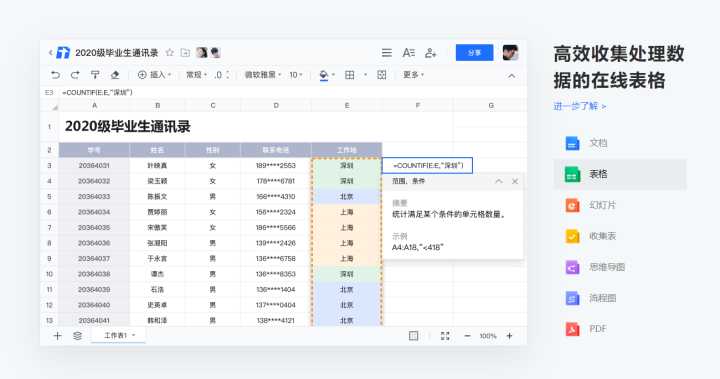Screen dimensions: 720x379
Task: Open the 进一步了解 link
Action: [579, 106]
